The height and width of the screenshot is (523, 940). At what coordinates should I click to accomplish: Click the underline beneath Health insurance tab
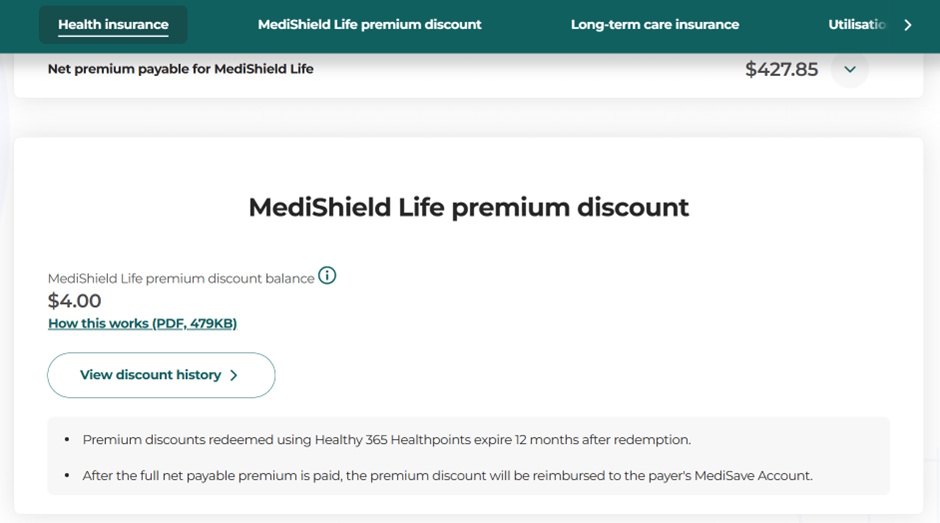[113, 37]
